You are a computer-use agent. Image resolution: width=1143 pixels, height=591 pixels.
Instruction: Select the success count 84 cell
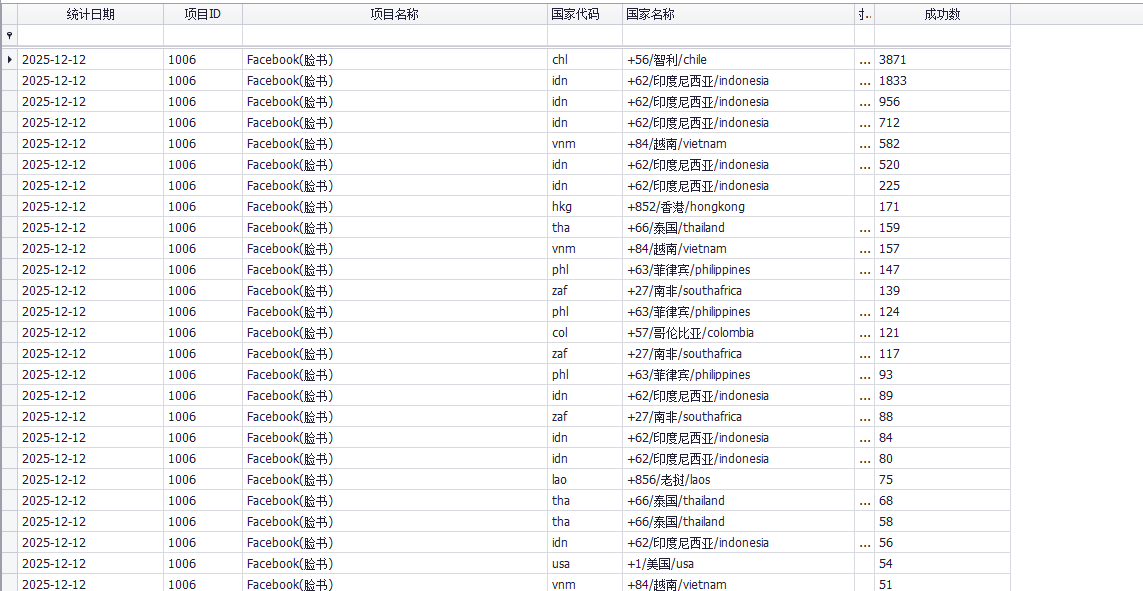(x=943, y=437)
